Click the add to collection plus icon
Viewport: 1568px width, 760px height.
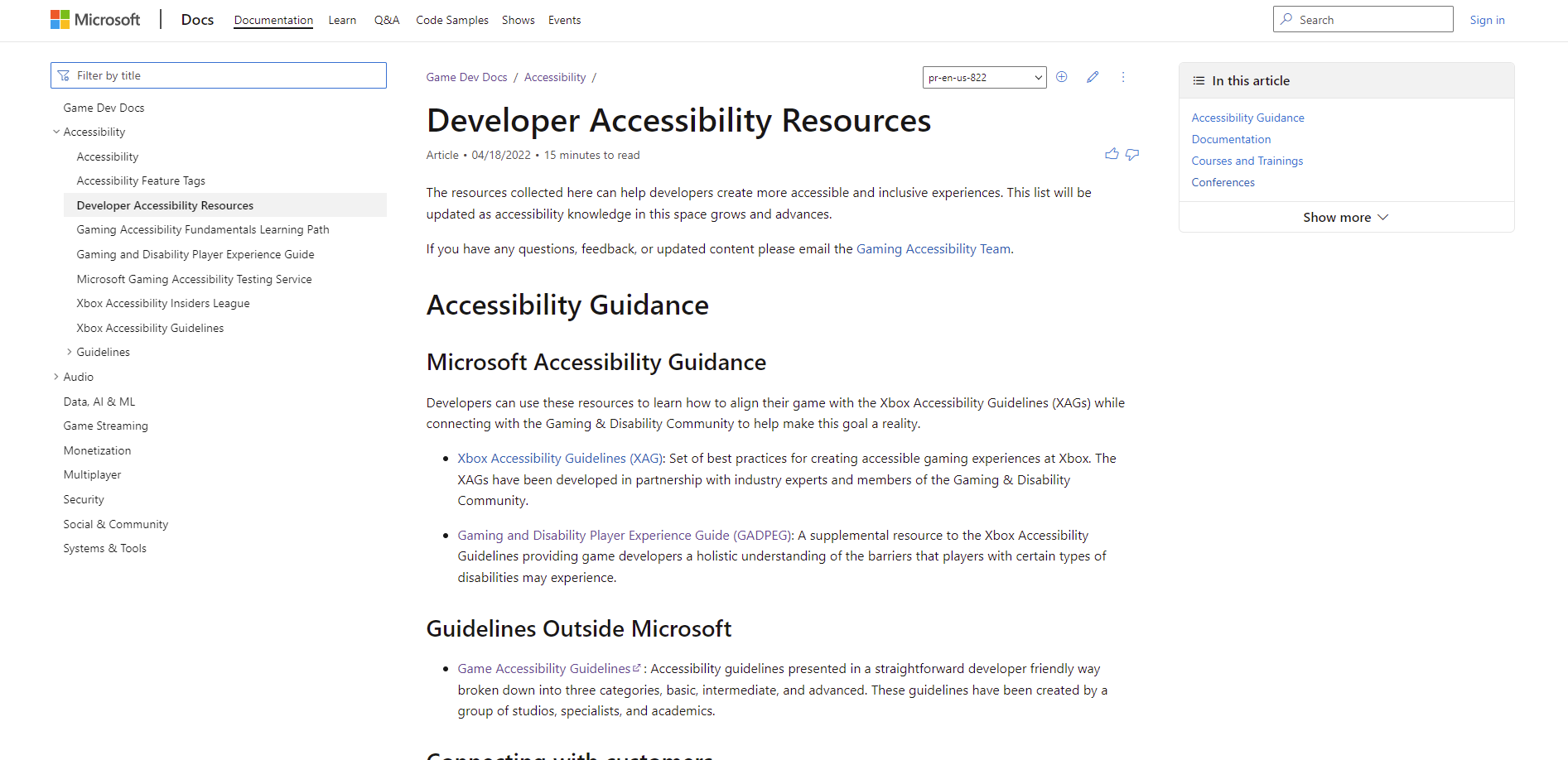point(1062,77)
